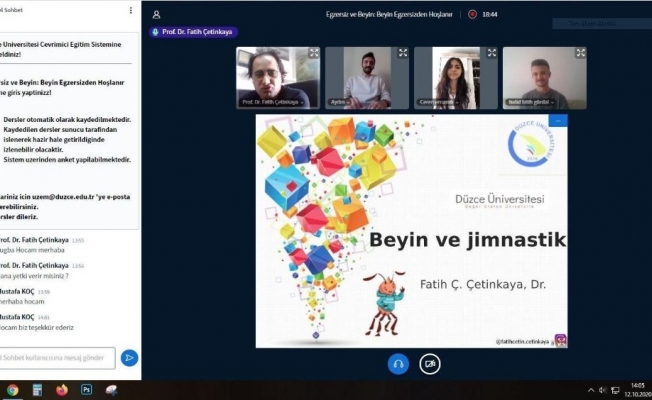Click the talking indicator for Fatih Çetinkaya
Image resolution: width=652 pixels, height=400 pixels.
pyautogui.click(x=194, y=32)
